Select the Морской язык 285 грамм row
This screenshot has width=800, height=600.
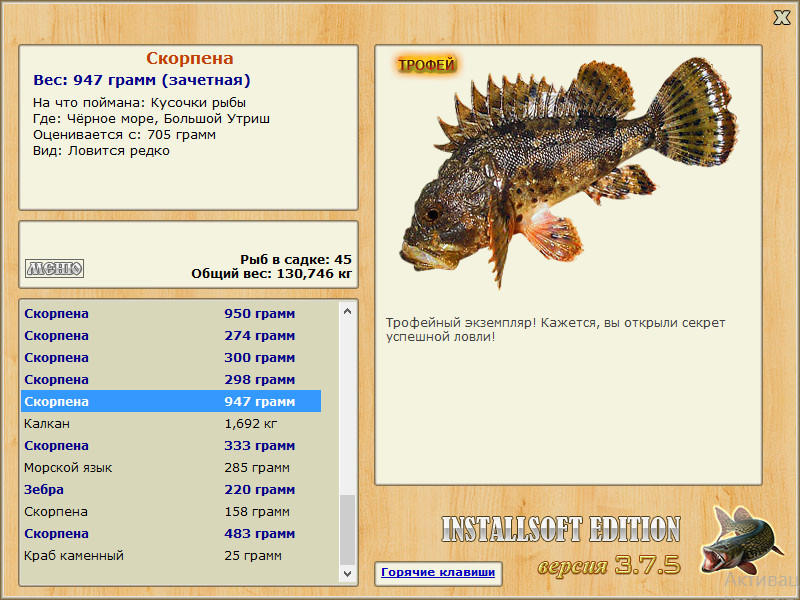coord(171,467)
